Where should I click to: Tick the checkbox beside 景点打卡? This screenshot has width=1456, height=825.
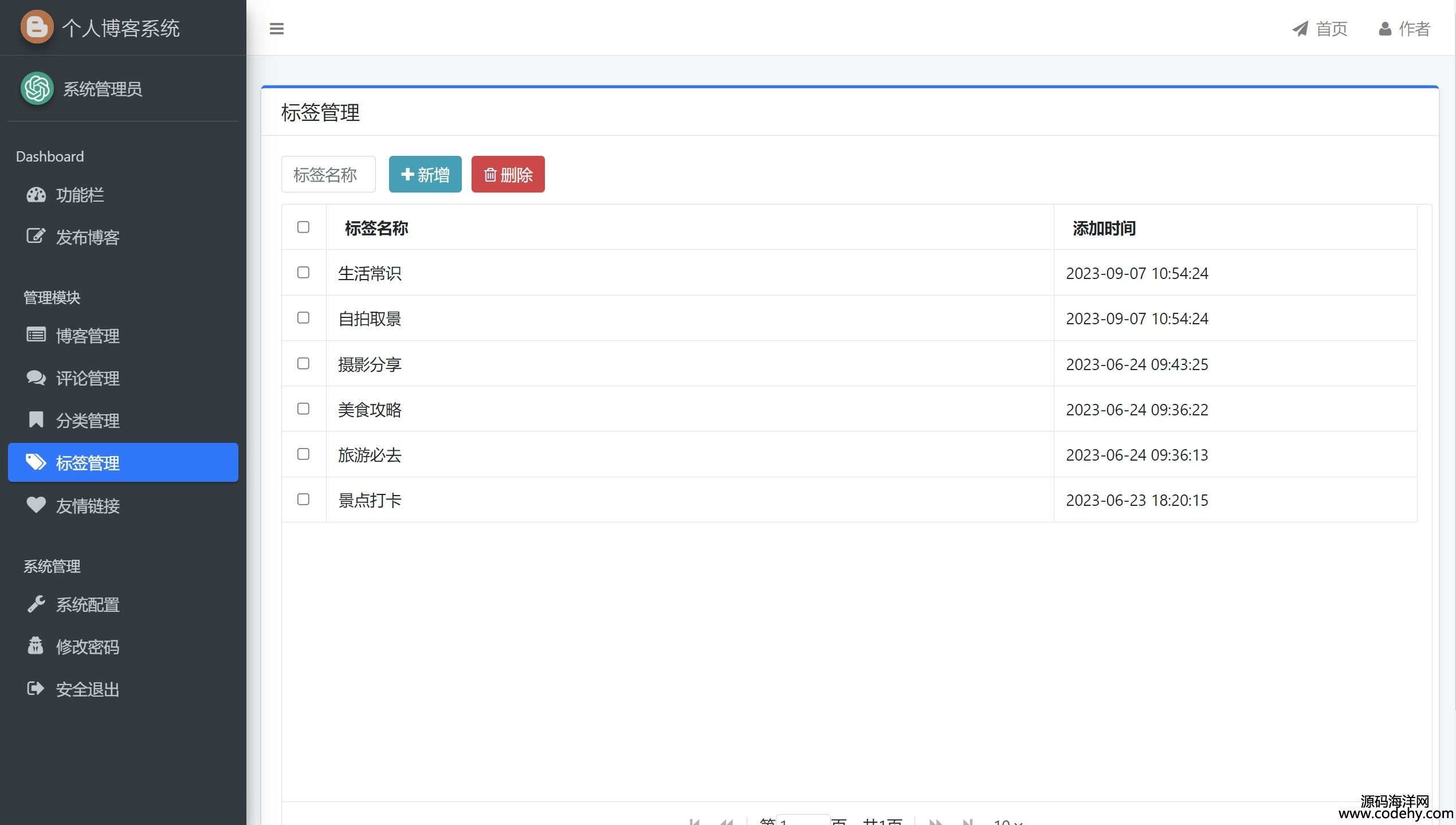pyautogui.click(x=303, y=500)
